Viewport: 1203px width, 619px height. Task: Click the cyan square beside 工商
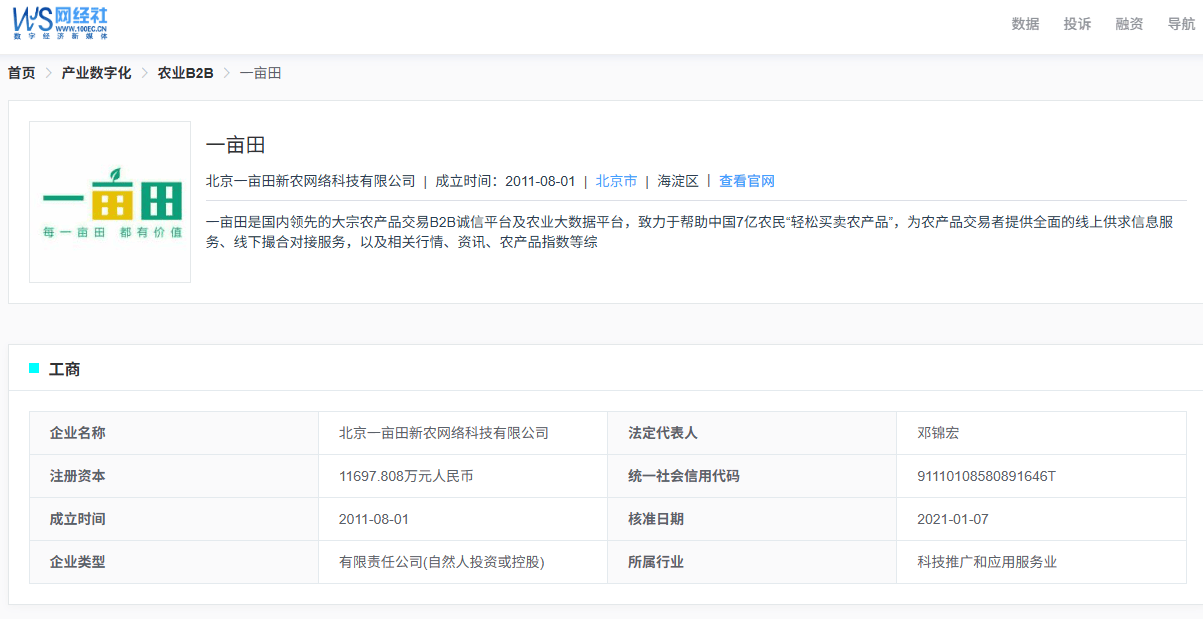[34, 369]
